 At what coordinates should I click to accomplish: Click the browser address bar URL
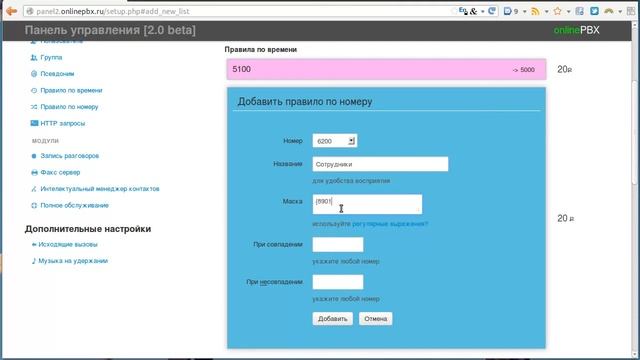coord(113,11)
